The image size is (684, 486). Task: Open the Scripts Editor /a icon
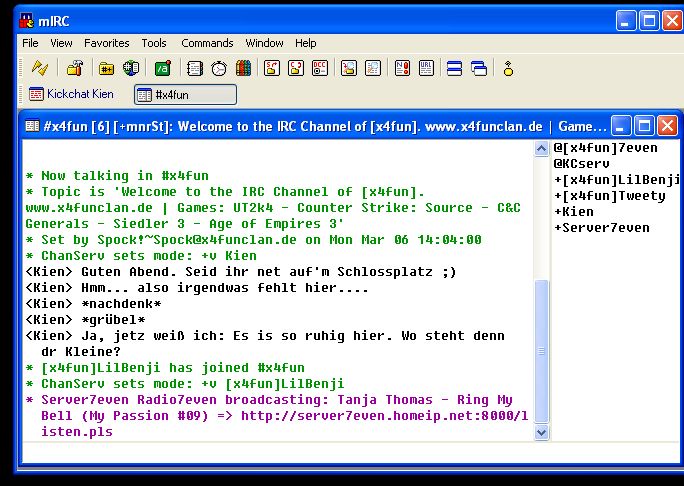162,68
